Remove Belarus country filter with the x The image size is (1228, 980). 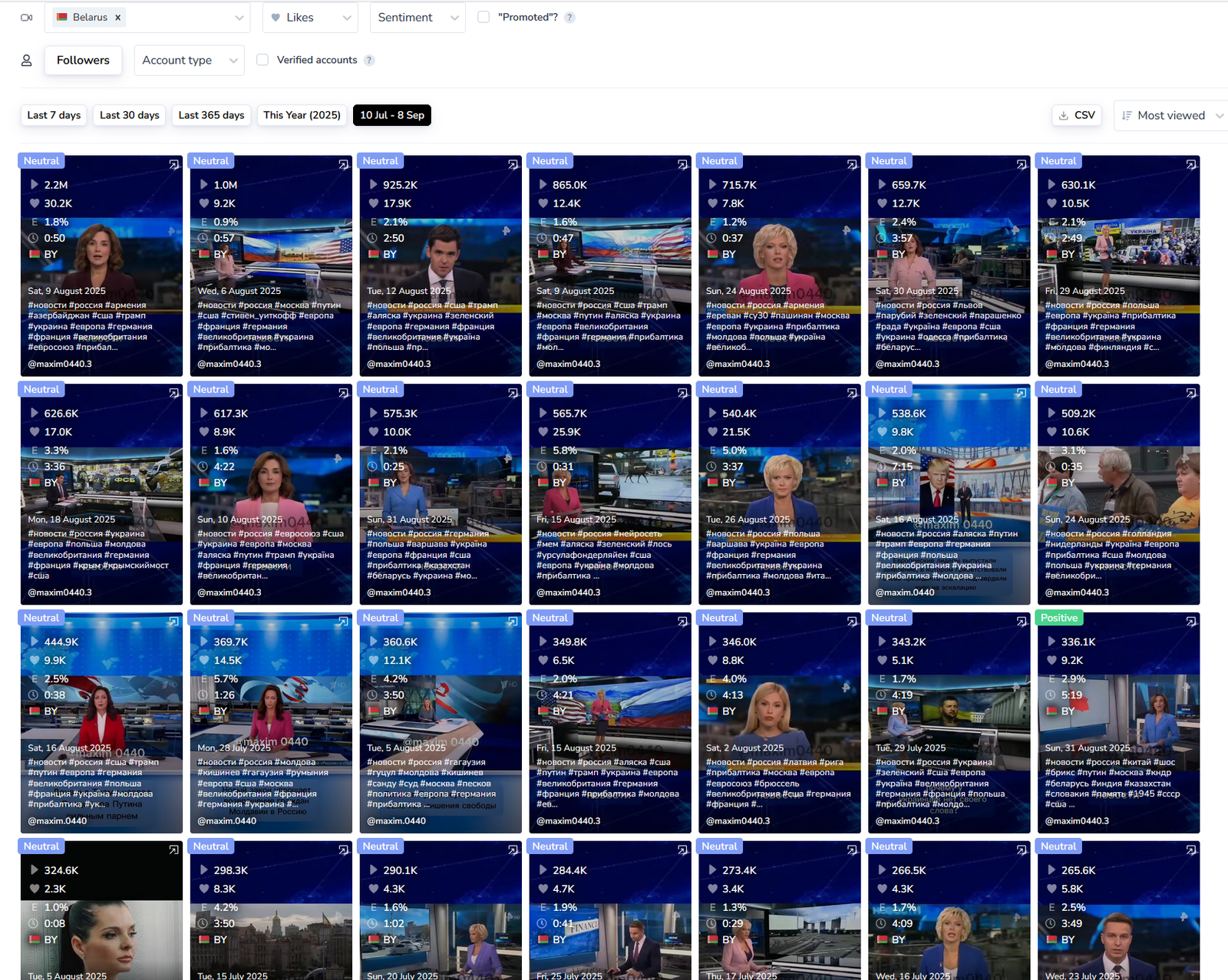click(x=117, y=18)
